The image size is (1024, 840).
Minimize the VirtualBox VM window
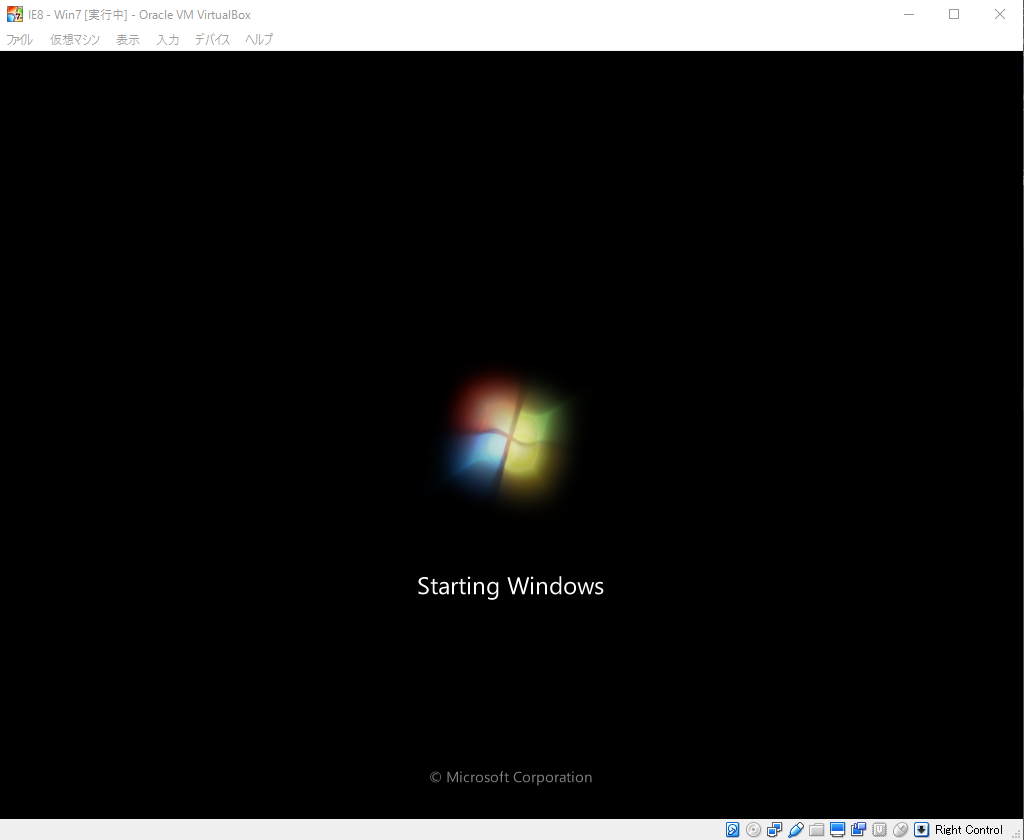pyautogui.click(x=908, y=14)
